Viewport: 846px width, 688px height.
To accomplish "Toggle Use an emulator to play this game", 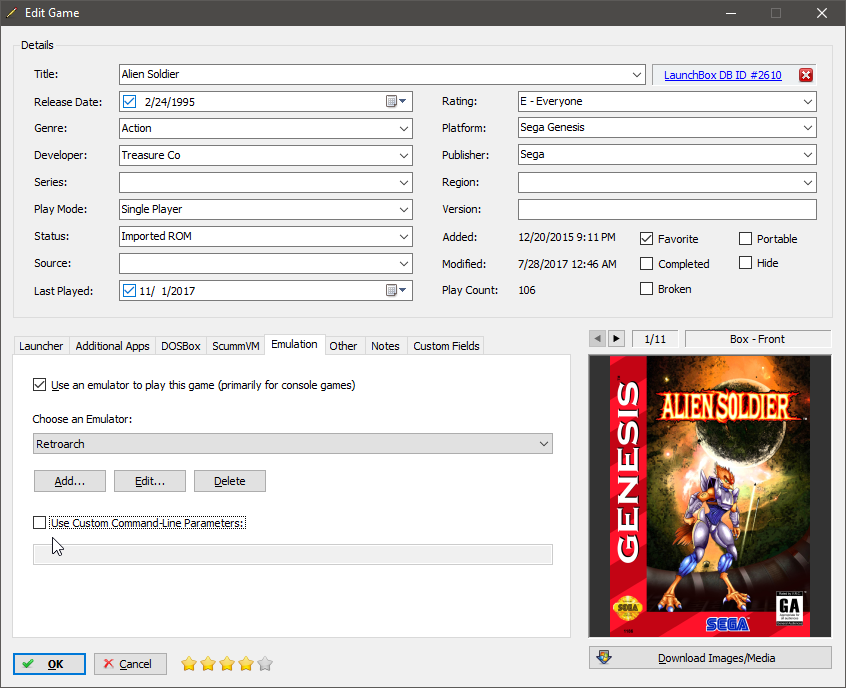I will pos(39,385).
